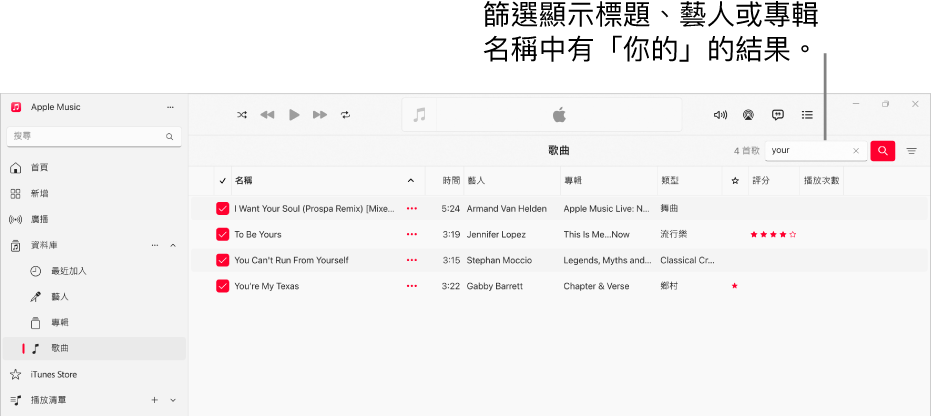
Task: Open the 資料庫 more options menu
Action: pyautogui.click(x=155, y=245)
